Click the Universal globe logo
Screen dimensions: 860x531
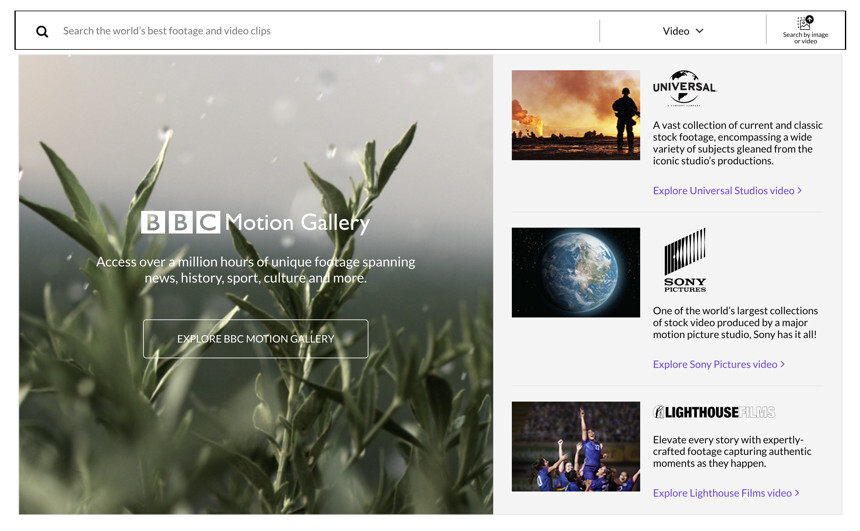point(685,87)
